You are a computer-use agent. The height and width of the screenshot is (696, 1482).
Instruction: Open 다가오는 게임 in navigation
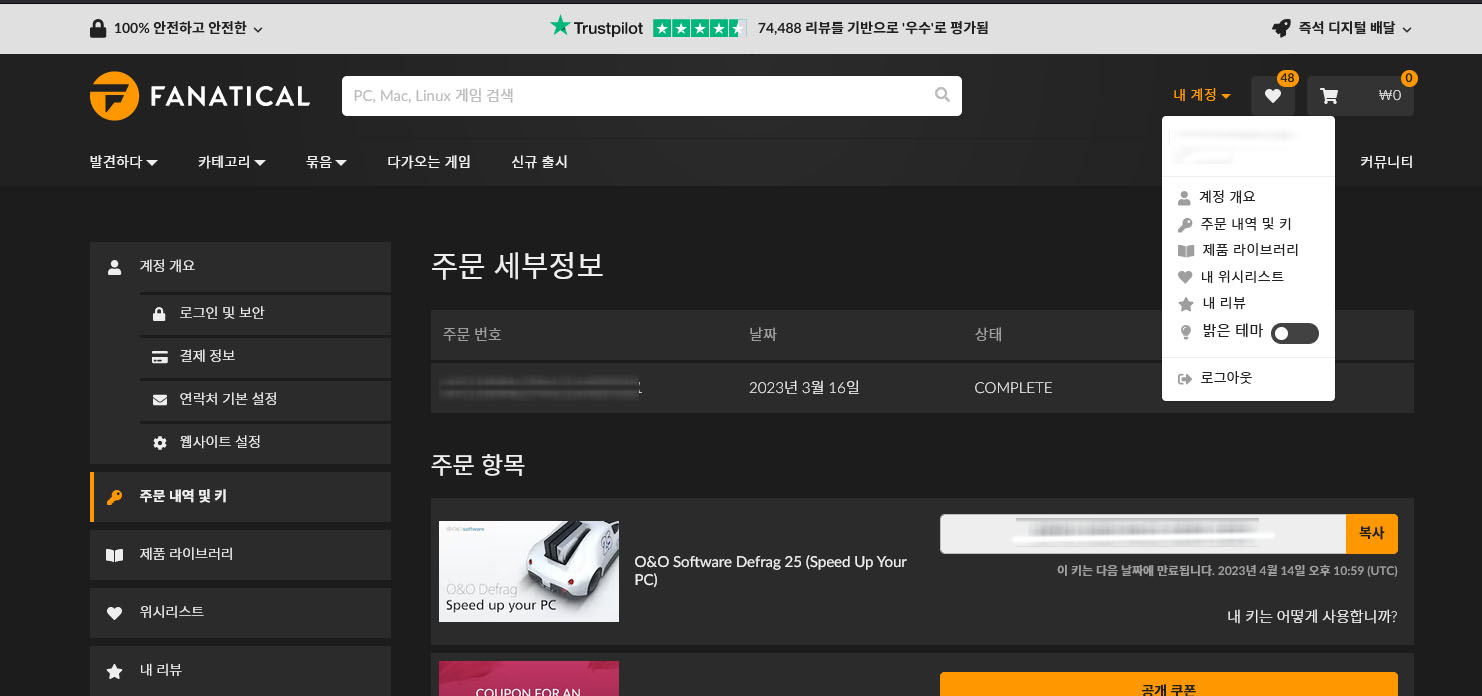429,161
